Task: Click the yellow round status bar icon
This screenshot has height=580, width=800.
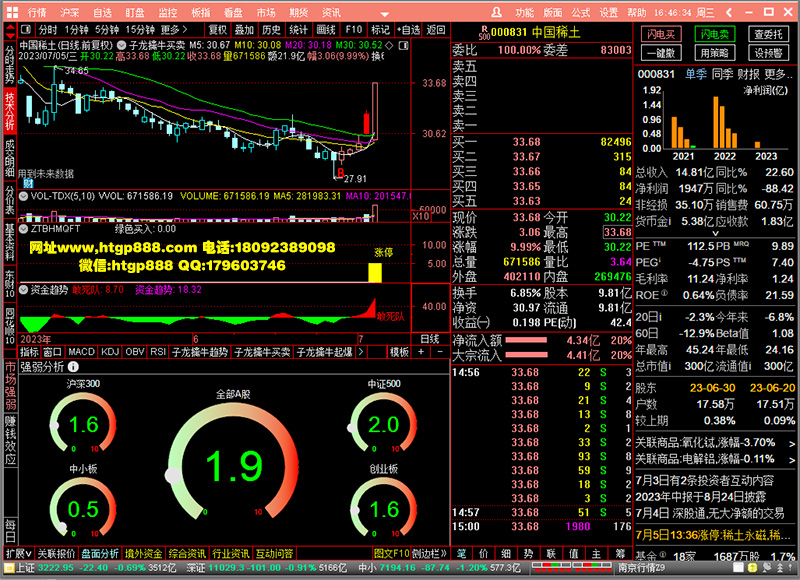Action: 753,568
